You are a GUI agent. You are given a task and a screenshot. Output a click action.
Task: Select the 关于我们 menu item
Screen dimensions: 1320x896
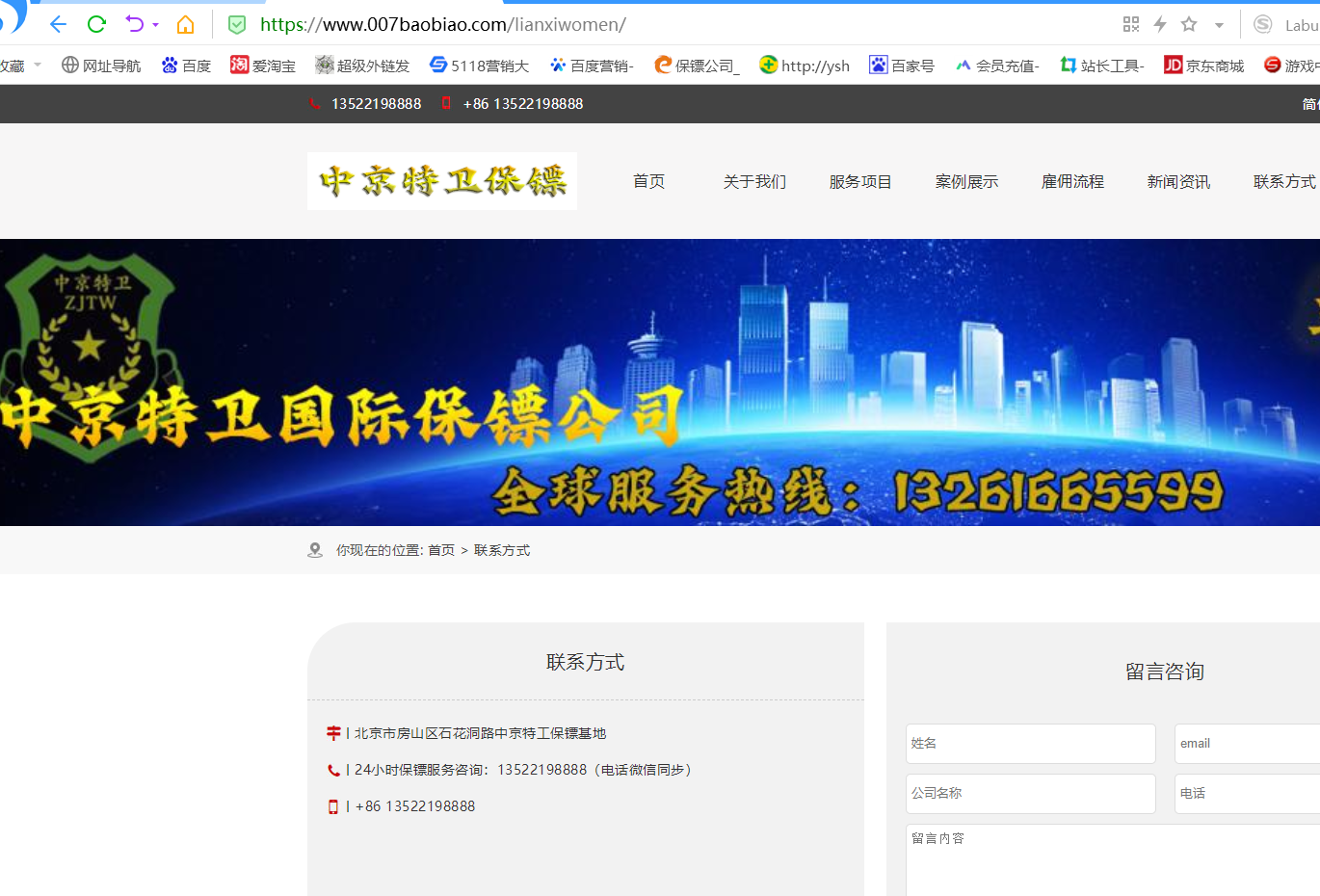754,181
